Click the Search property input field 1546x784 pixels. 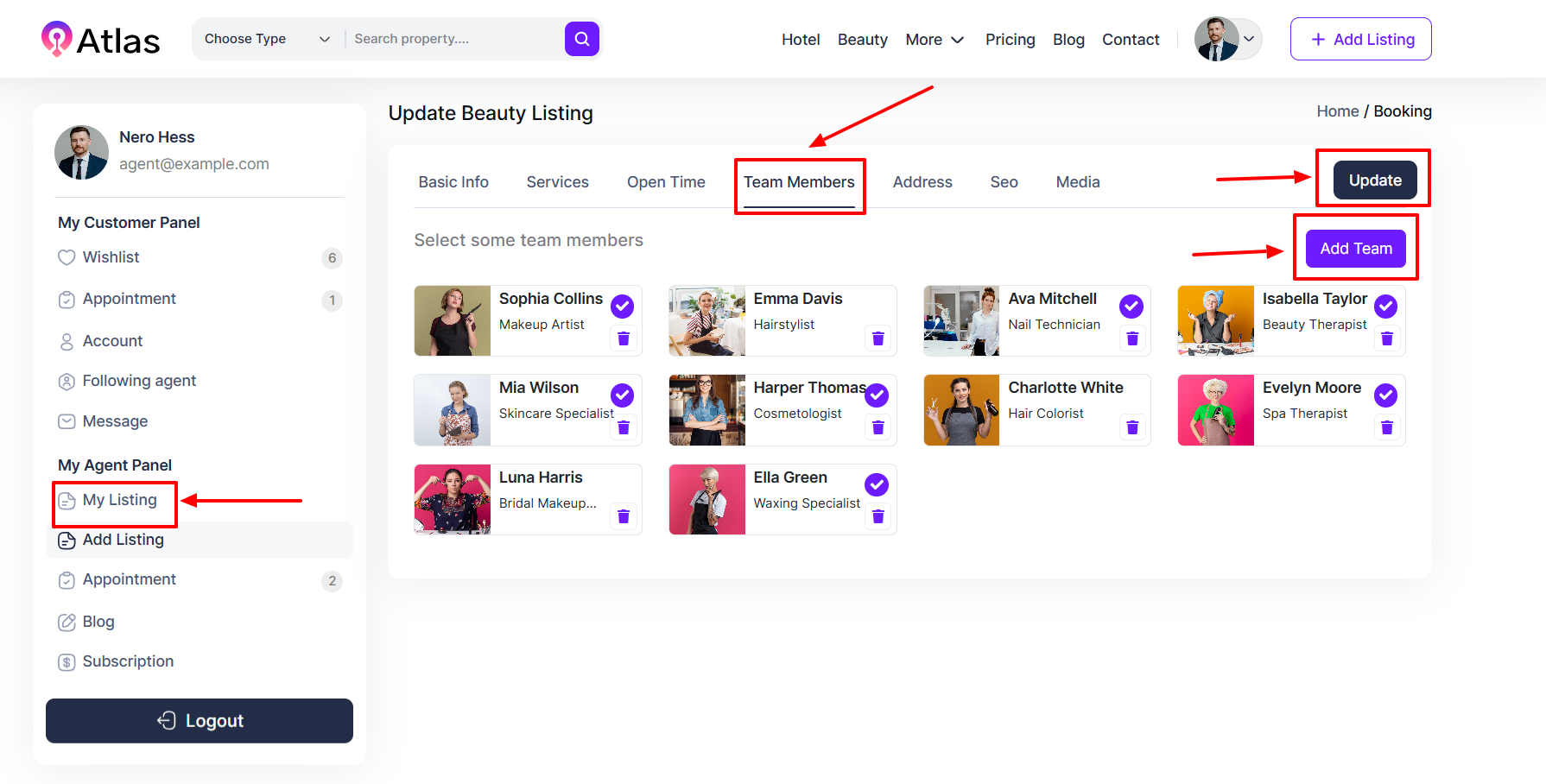click(x=453, y=39)
